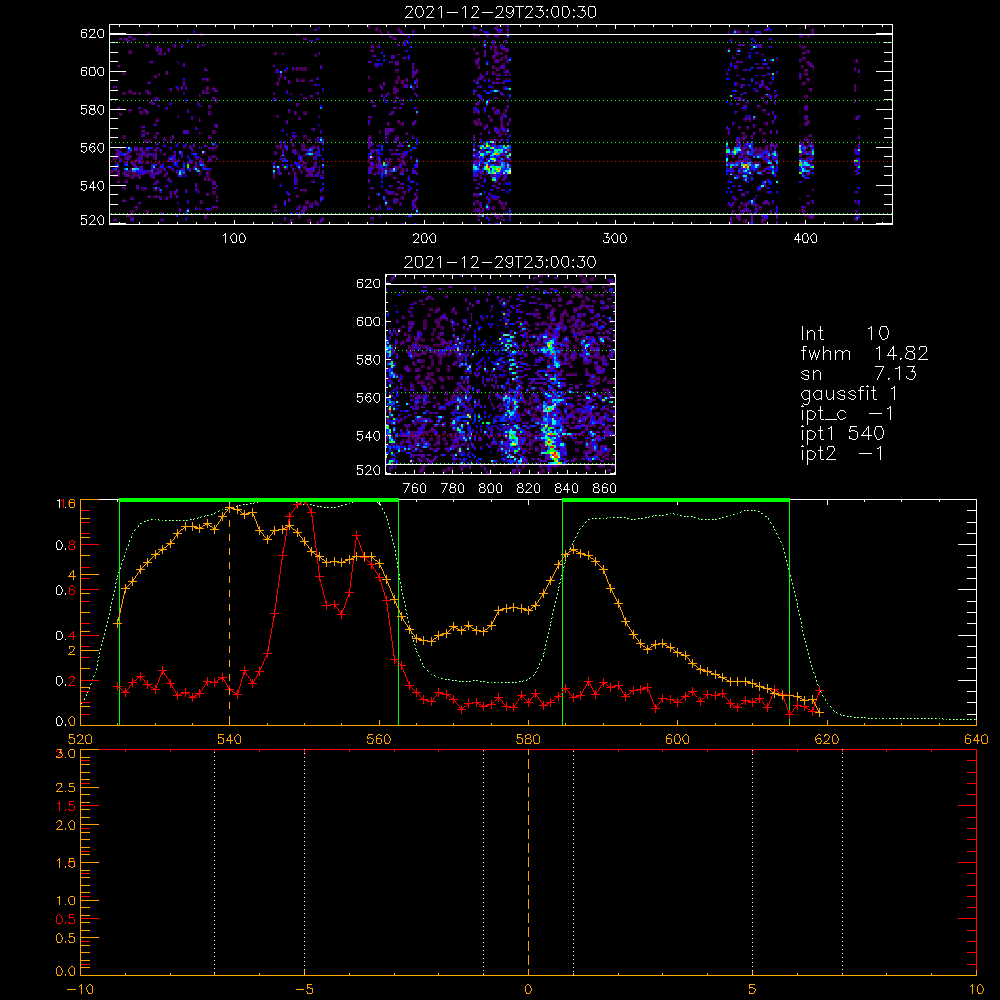Image resolution: width=1000 pixels, height=1000 pixels.
Task: Click the 'gaussfit 1' parameter line
Action: pos(849,394)
